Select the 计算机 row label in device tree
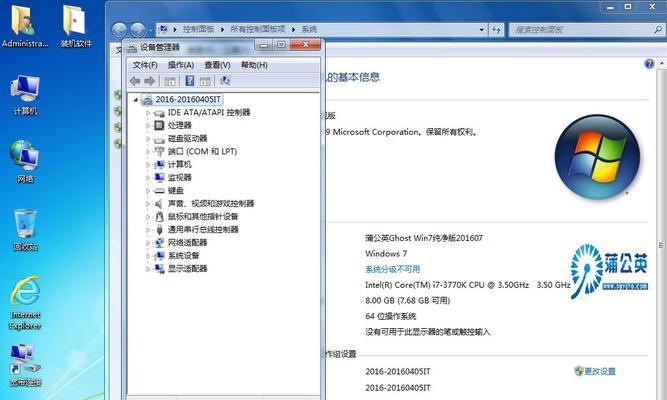Screen dimensions: 667x400 coord(180,165)
